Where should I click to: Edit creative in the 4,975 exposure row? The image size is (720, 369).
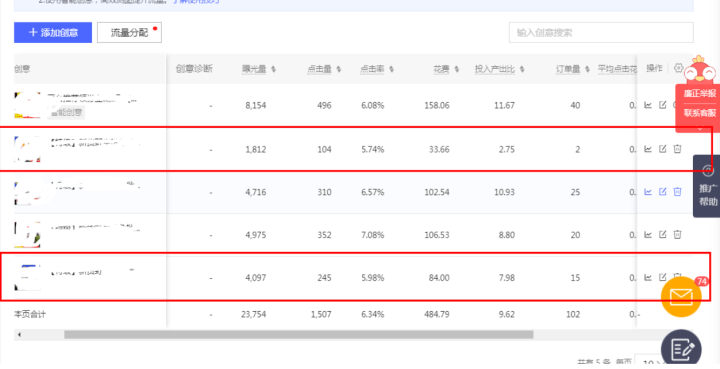(663, 235)
